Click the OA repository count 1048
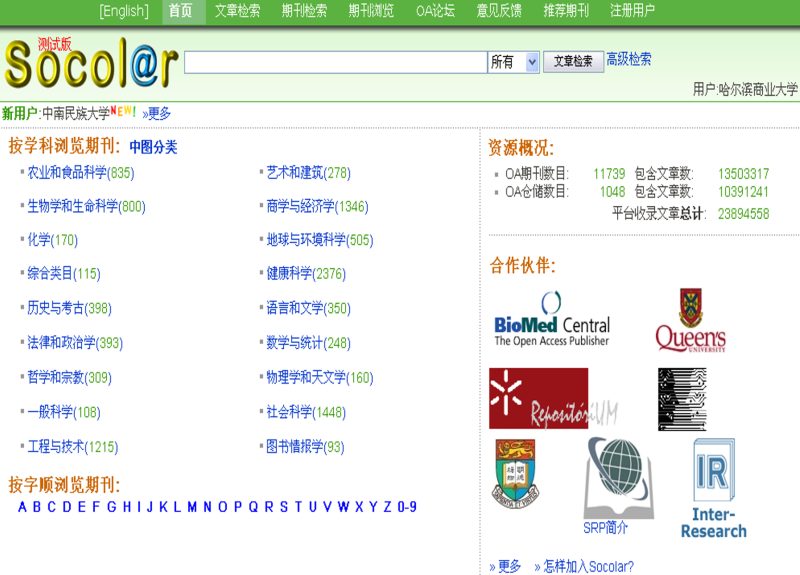The image size is (800, 575). pos(612,192)
